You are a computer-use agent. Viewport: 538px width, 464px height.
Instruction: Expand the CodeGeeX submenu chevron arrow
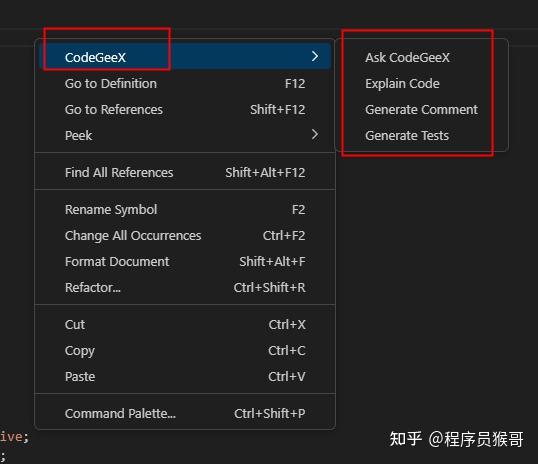point(315,56)
